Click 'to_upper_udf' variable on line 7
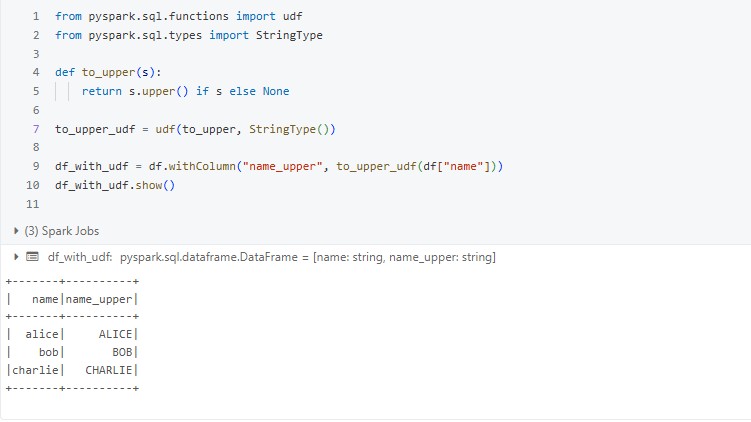 95,129
